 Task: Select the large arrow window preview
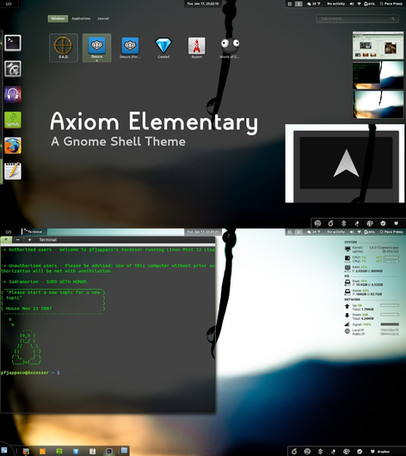[345, 163]
